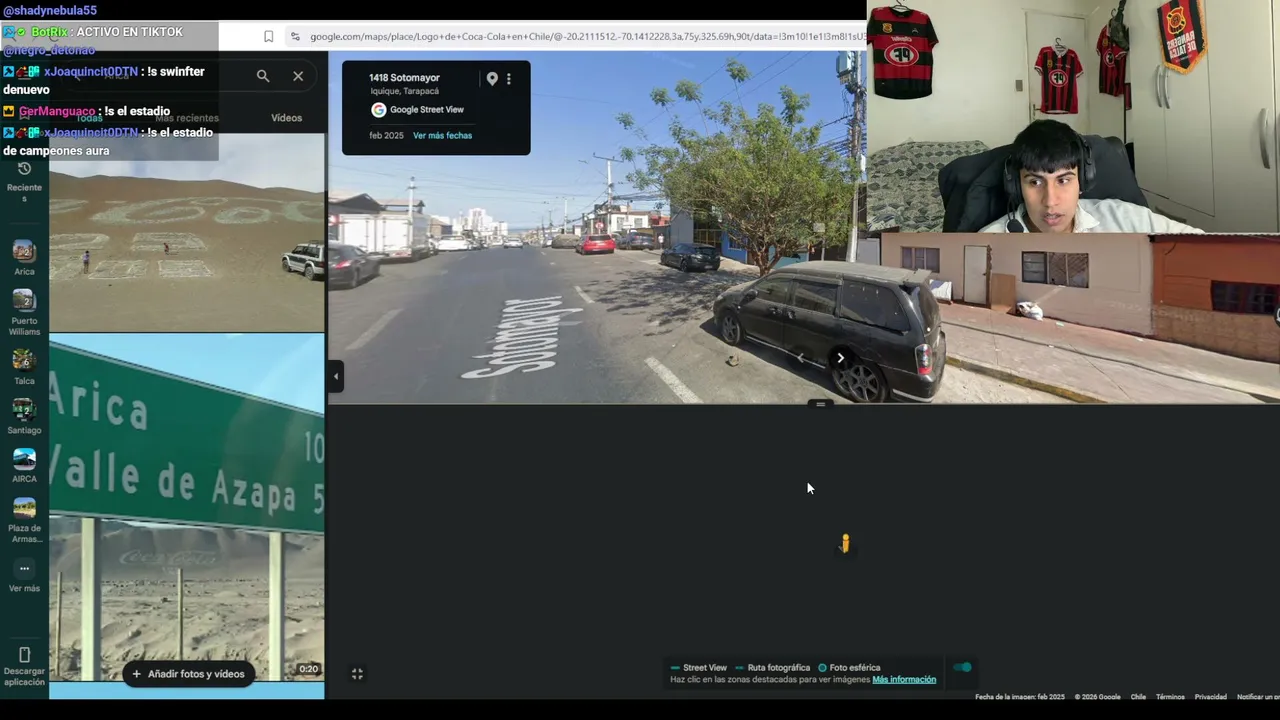Exit fullscreen with the collapse-corners icon
This screenshot has width=1280, height=720.
click(x=357, y=674)
